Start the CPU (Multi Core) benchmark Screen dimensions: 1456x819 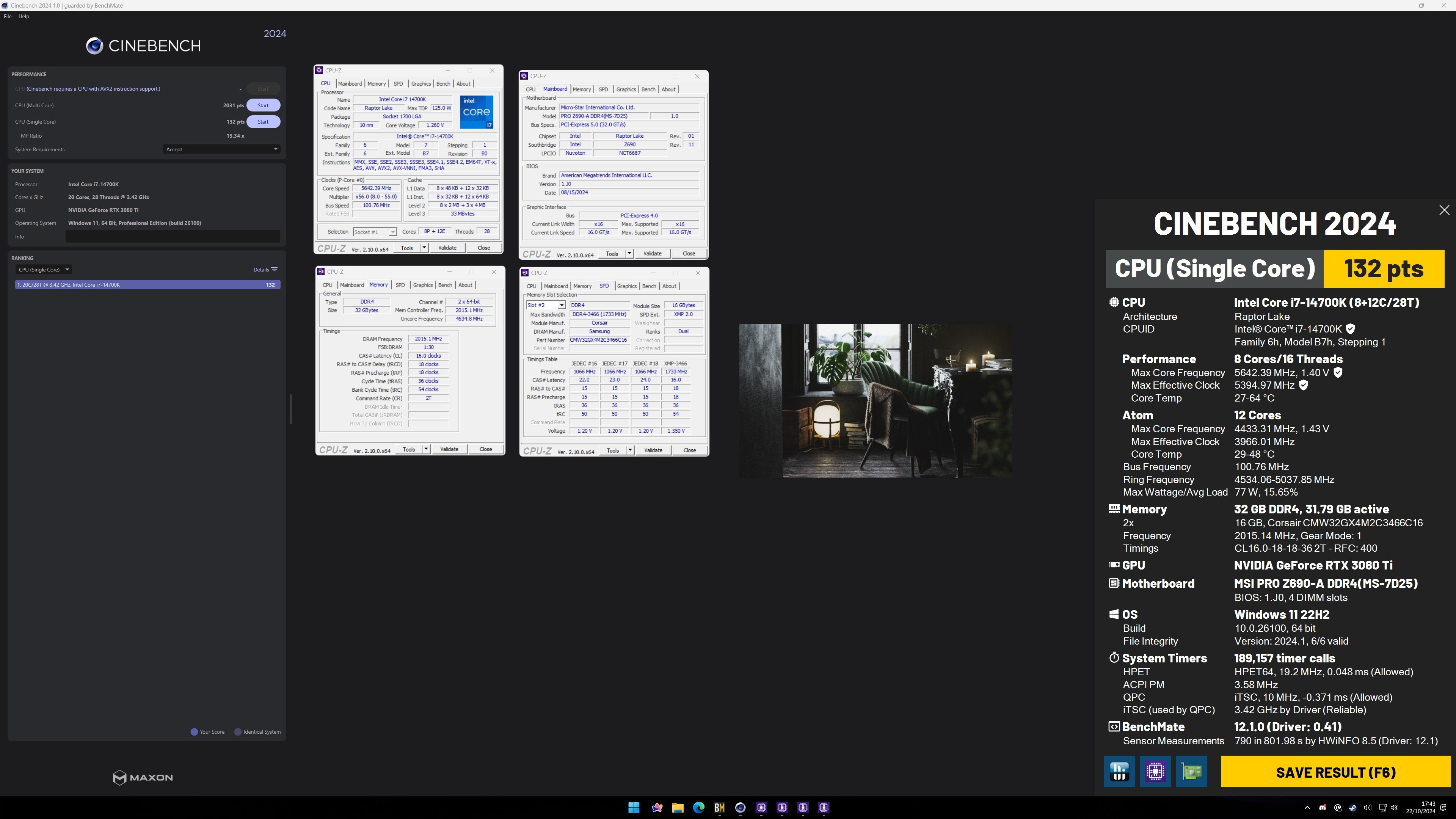(x=263, y=105)
